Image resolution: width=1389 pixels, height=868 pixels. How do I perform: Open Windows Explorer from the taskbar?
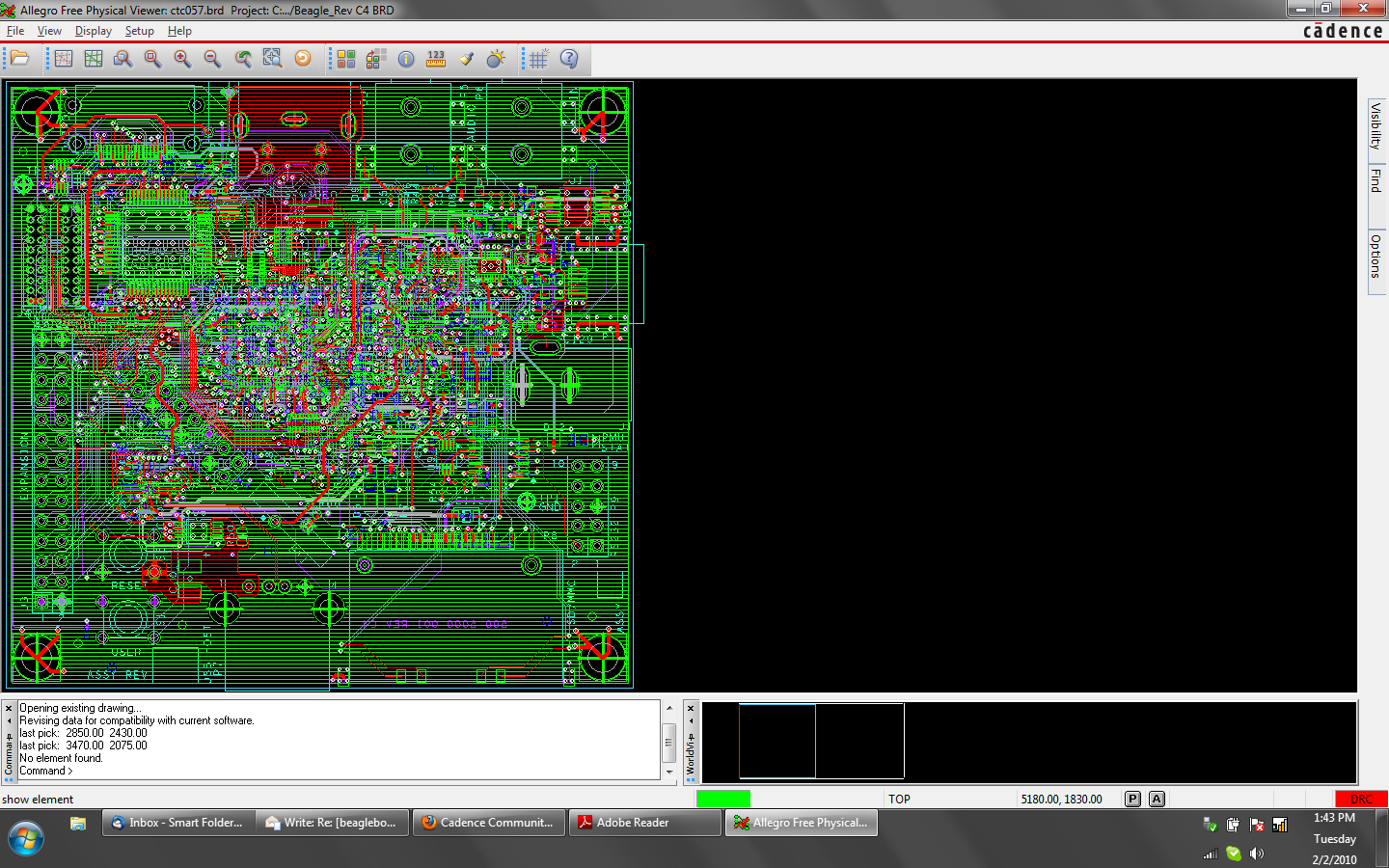point(78,823)
